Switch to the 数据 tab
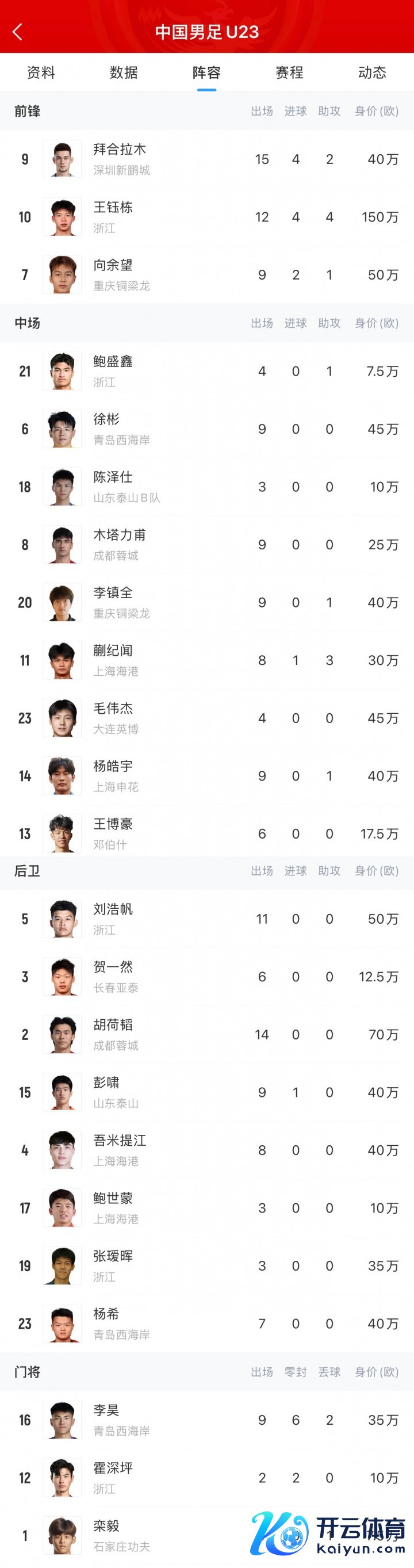 [124, 72]
